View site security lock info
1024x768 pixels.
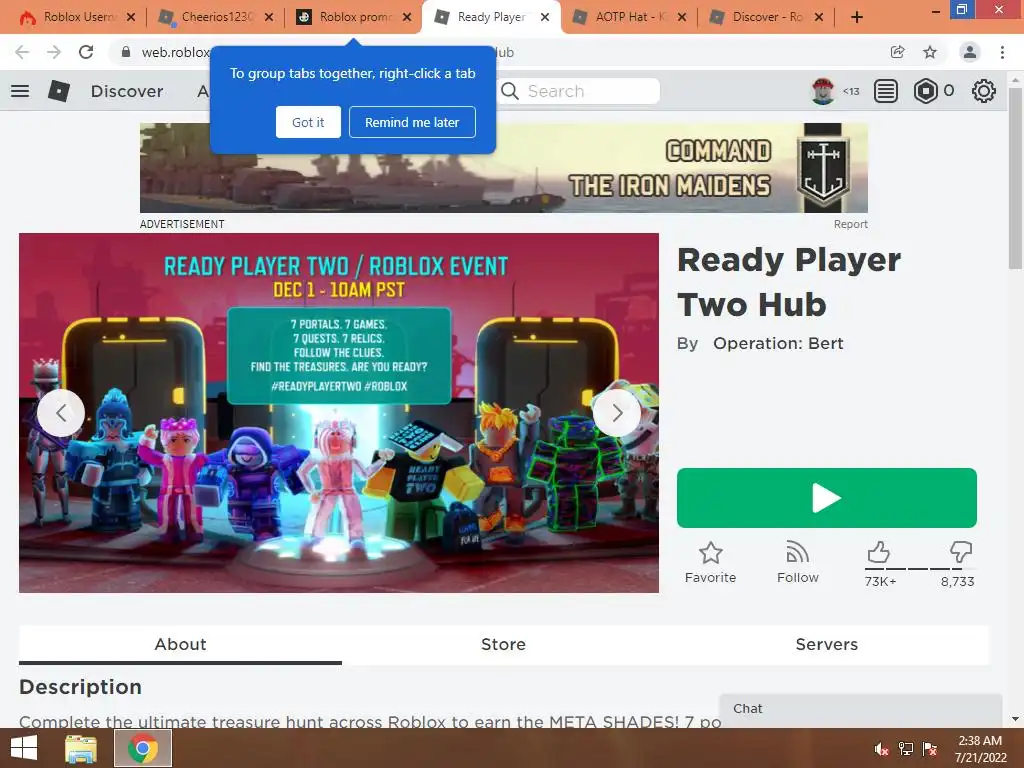(x=126, y=52)
